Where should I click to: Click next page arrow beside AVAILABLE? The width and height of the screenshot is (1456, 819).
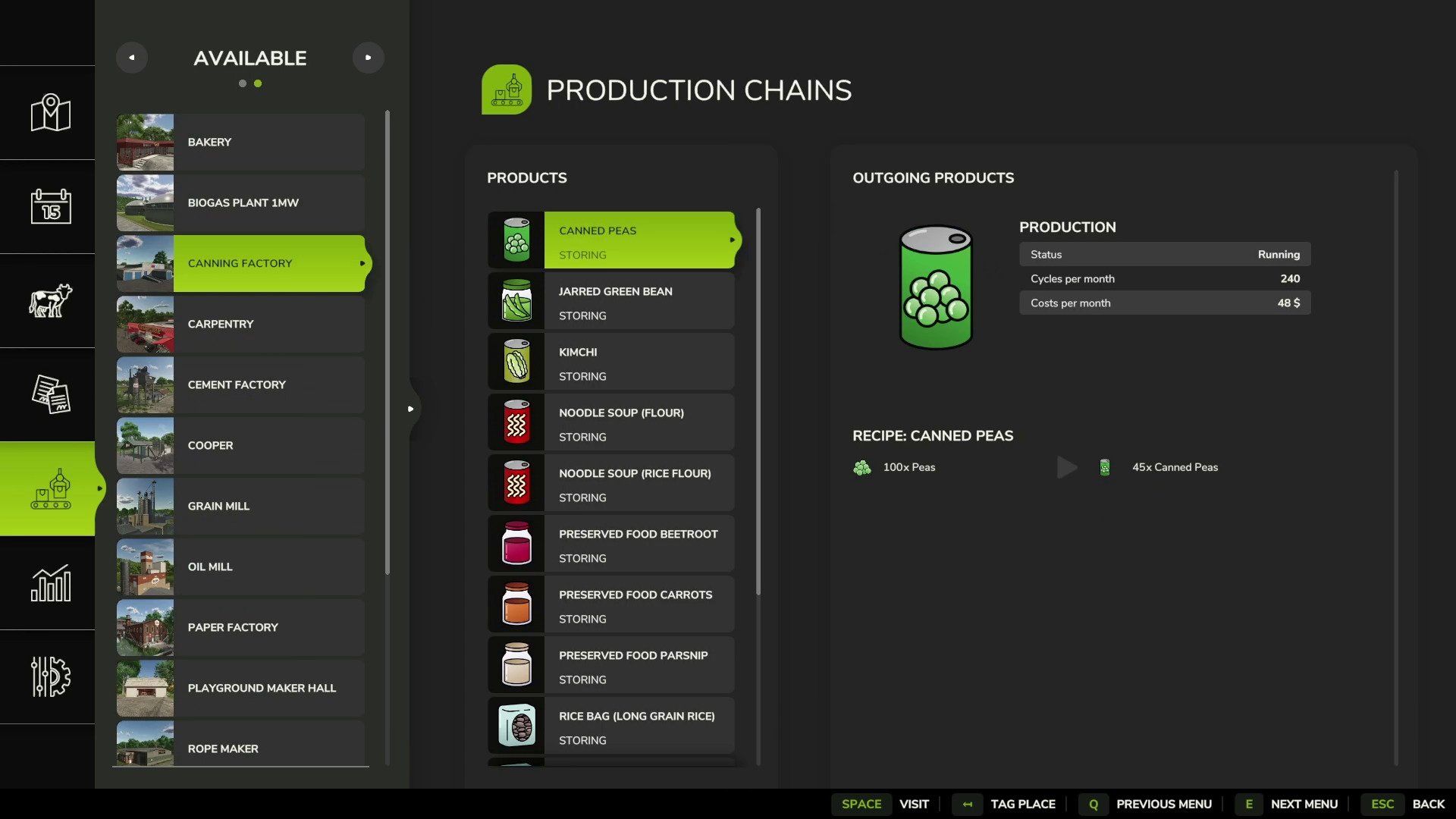(368, 58)
